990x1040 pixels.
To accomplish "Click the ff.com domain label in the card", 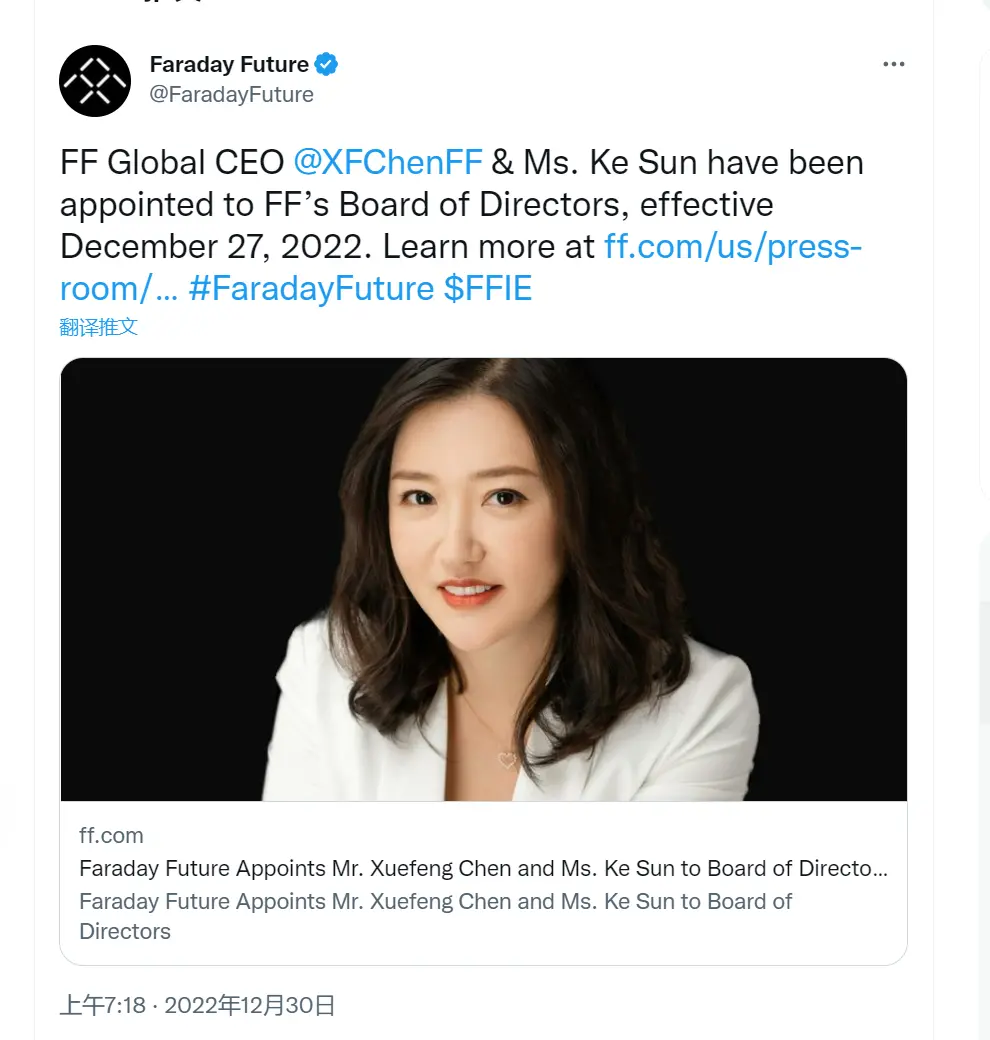I will [x=111, y=836].
